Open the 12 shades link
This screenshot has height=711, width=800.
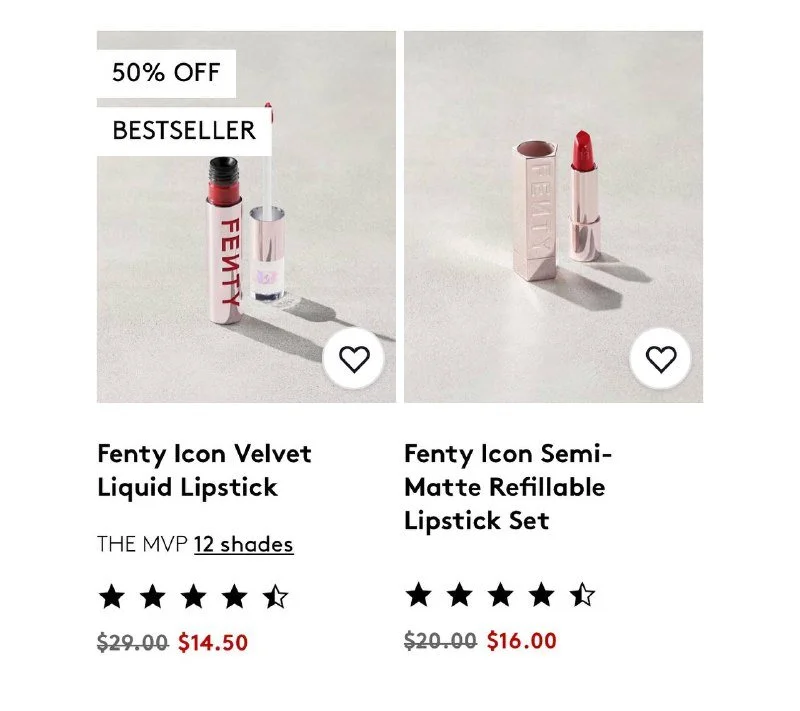243,544
